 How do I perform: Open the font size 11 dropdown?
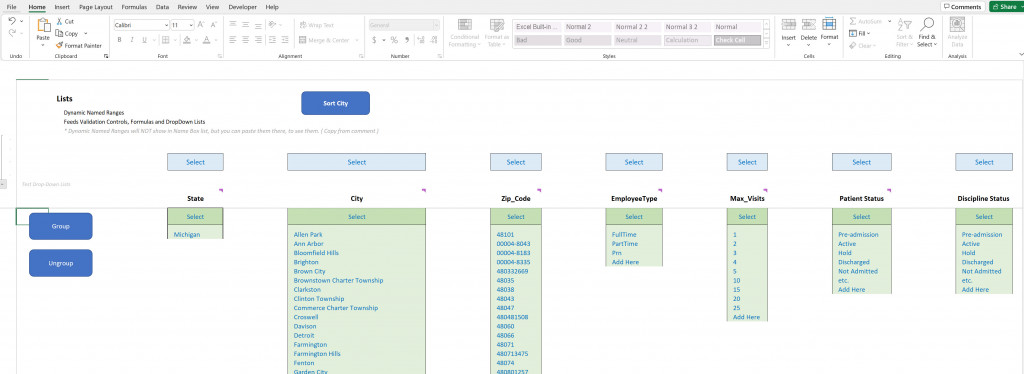[x=191, y=25]
